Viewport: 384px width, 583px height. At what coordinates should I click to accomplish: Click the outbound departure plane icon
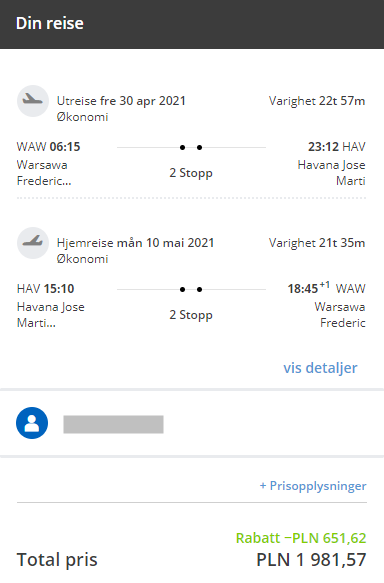click(33, 101)
